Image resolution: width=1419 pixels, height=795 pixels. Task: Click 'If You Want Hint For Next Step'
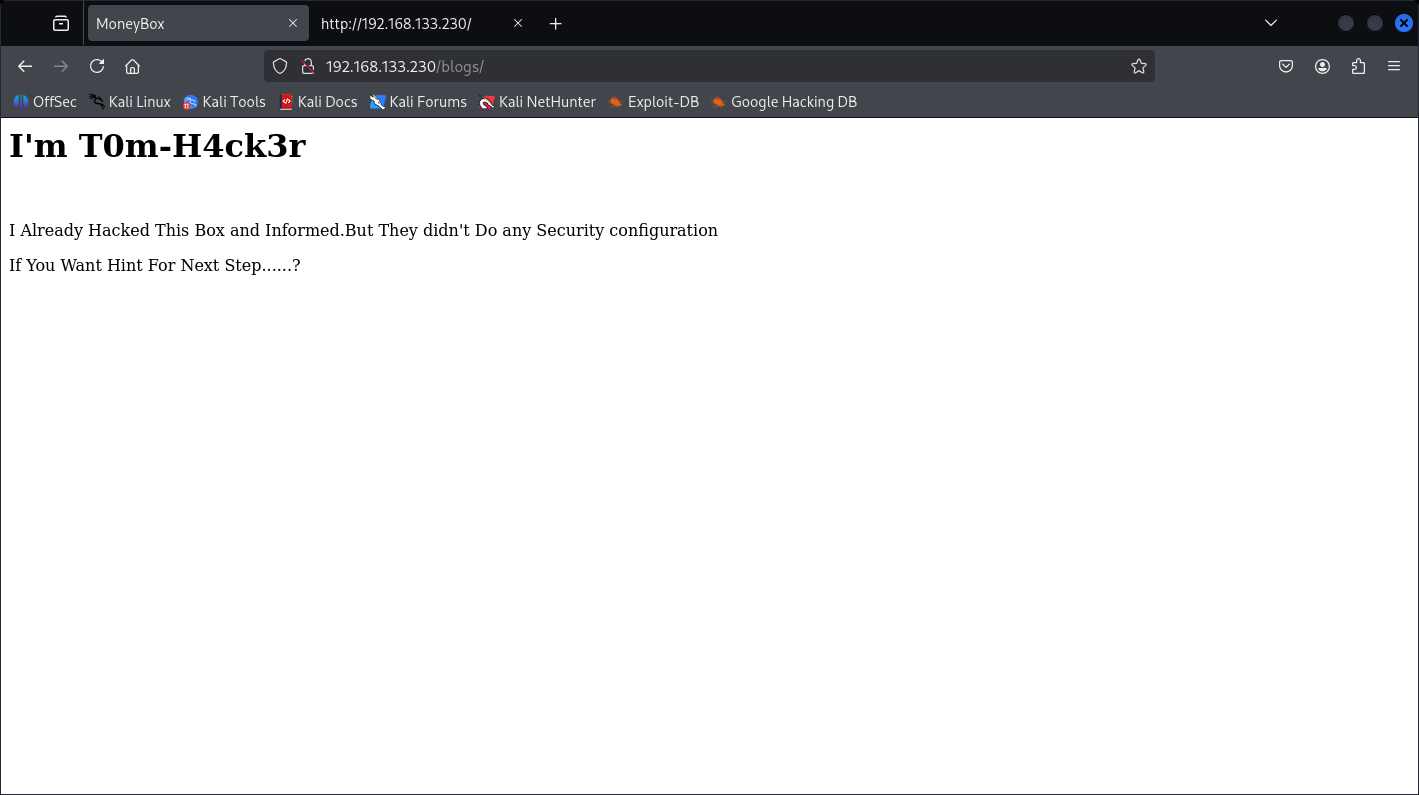[135, 265]
